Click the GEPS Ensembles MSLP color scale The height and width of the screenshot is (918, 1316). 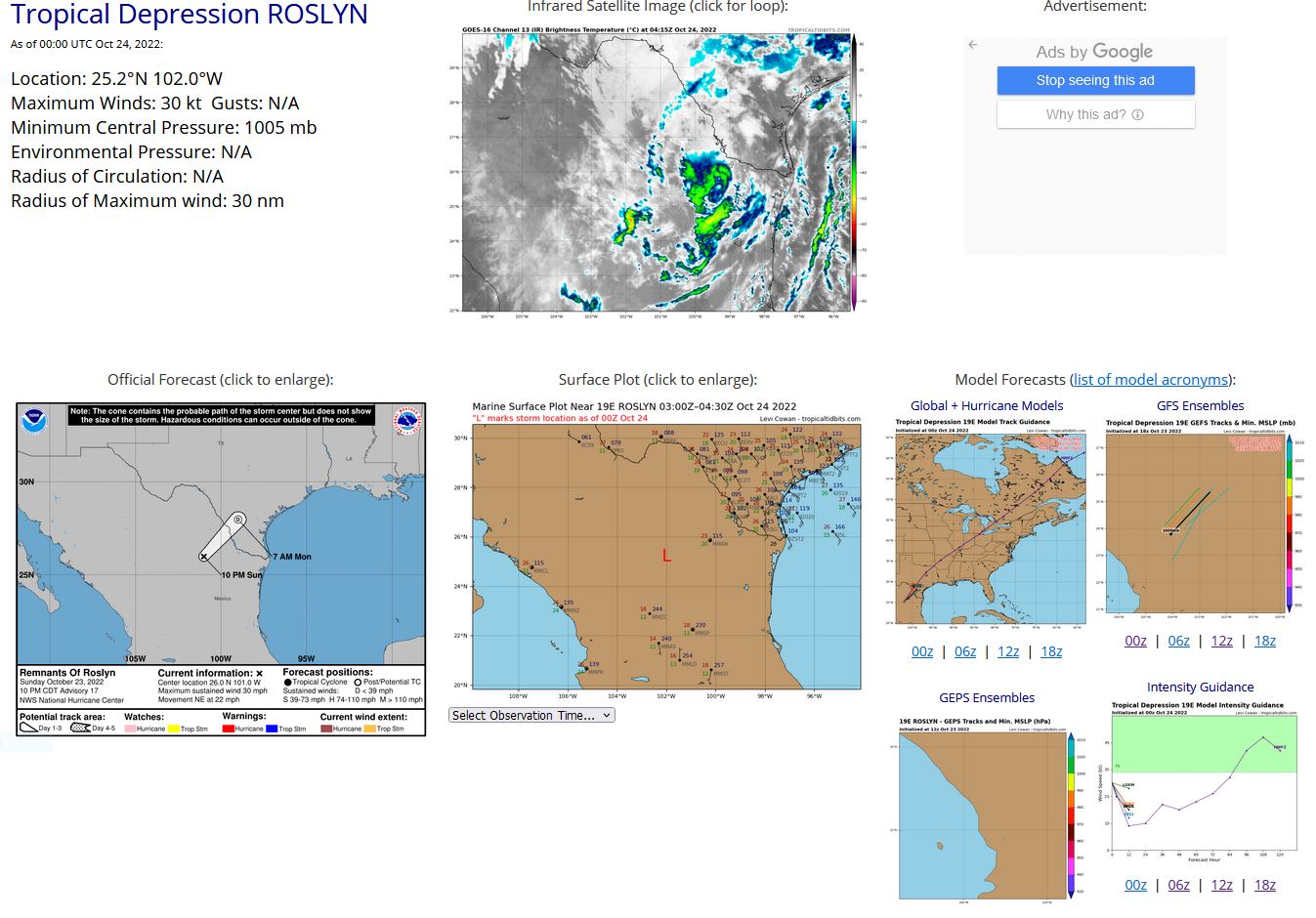point(1071,814)
